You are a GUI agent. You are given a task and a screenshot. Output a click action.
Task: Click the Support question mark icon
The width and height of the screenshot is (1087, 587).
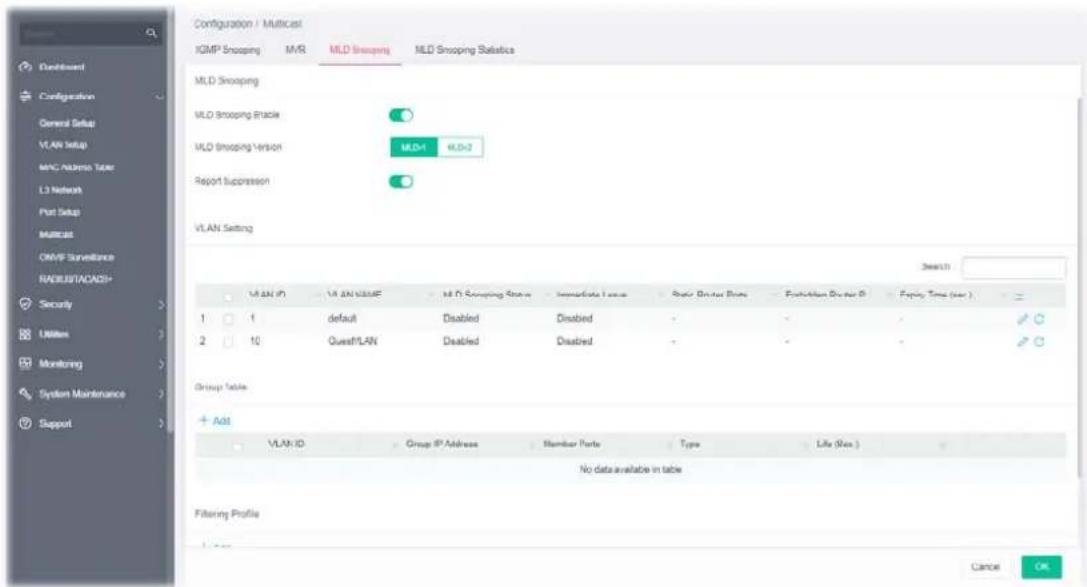[26, 423]
